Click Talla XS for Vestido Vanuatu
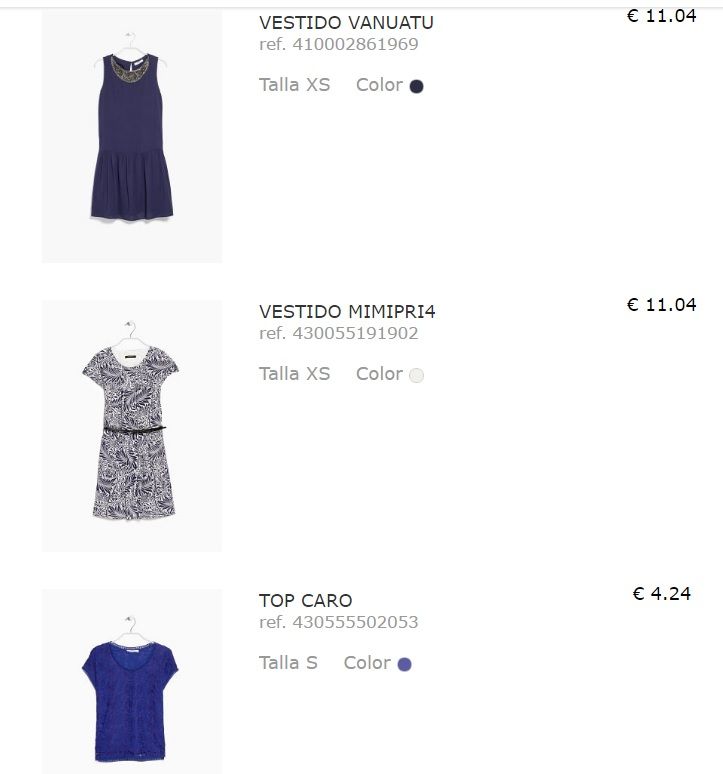 295,85
